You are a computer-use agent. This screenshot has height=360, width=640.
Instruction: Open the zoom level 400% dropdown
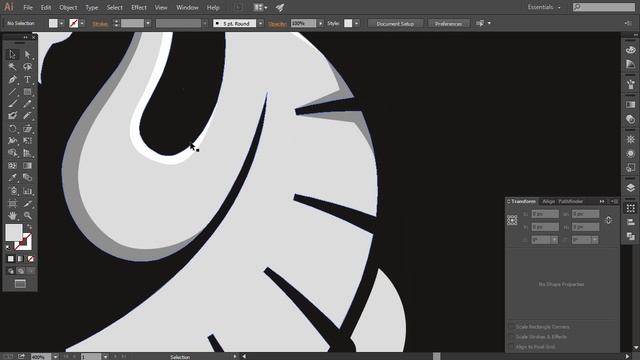coord(55,357)
